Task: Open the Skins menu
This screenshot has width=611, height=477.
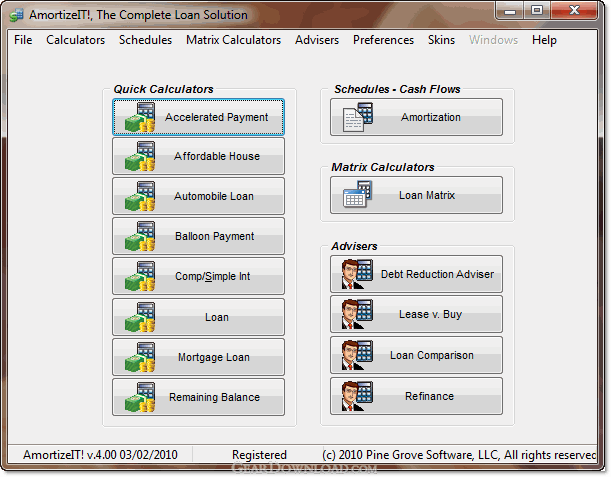Action: click(441, 40)
